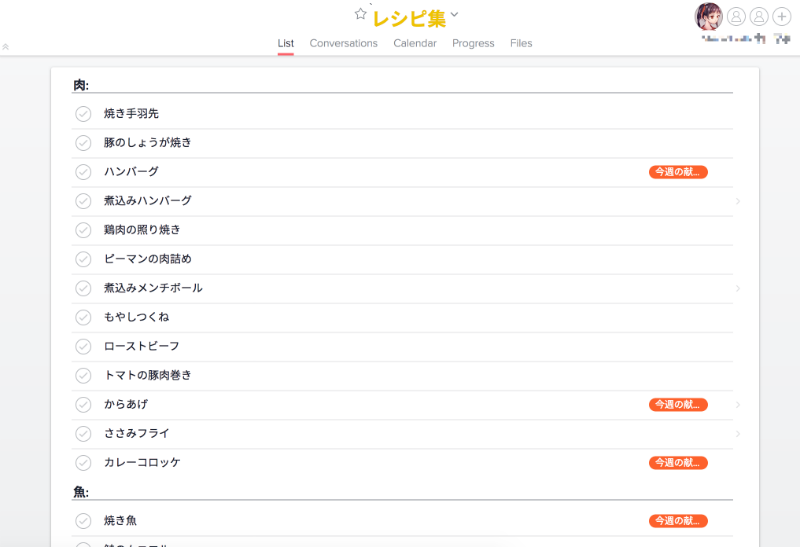Select the 肉: section header
Screen dimensions: 800x547
(x=81, y=85)
